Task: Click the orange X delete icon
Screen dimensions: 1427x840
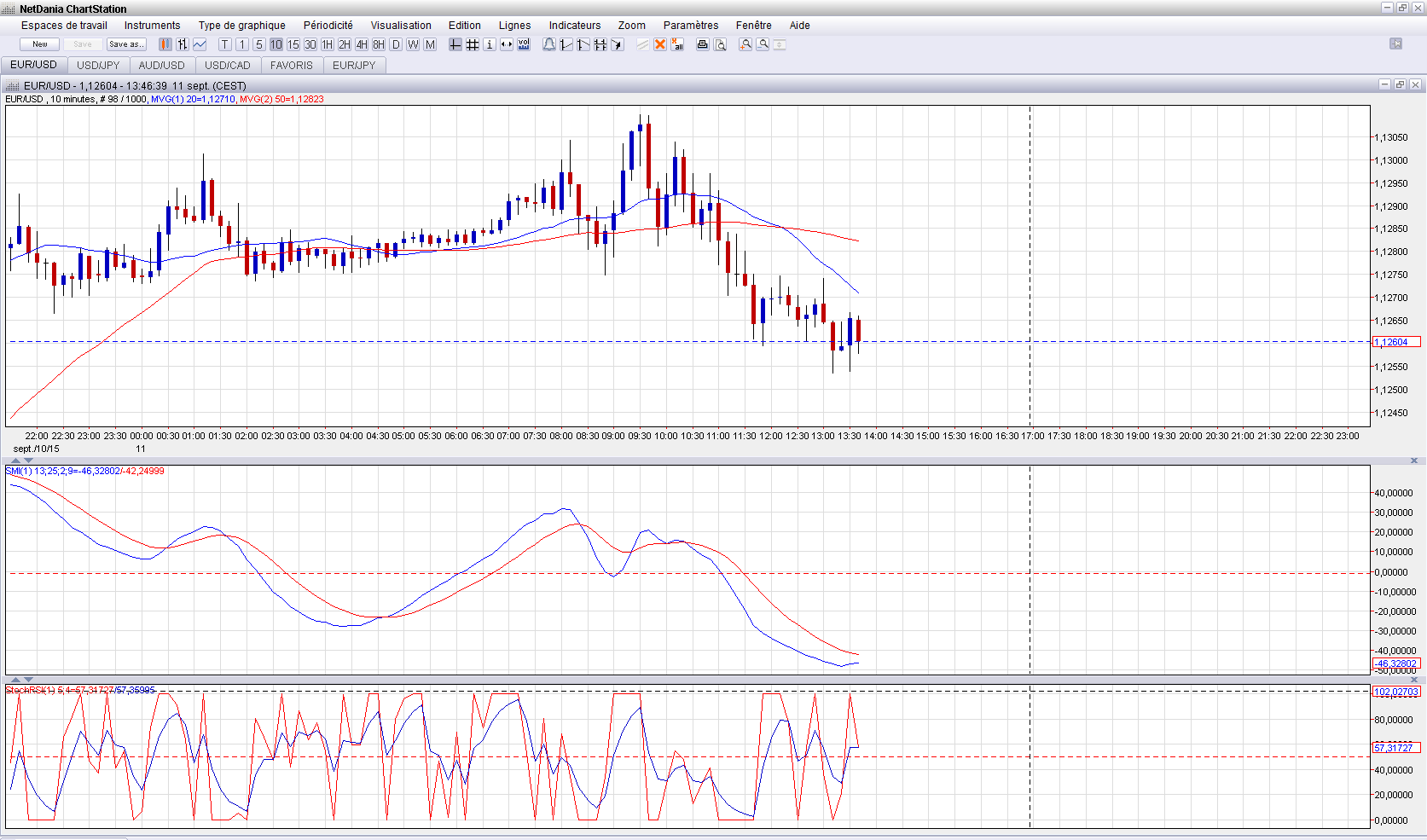Action: [x=660, y=44]
